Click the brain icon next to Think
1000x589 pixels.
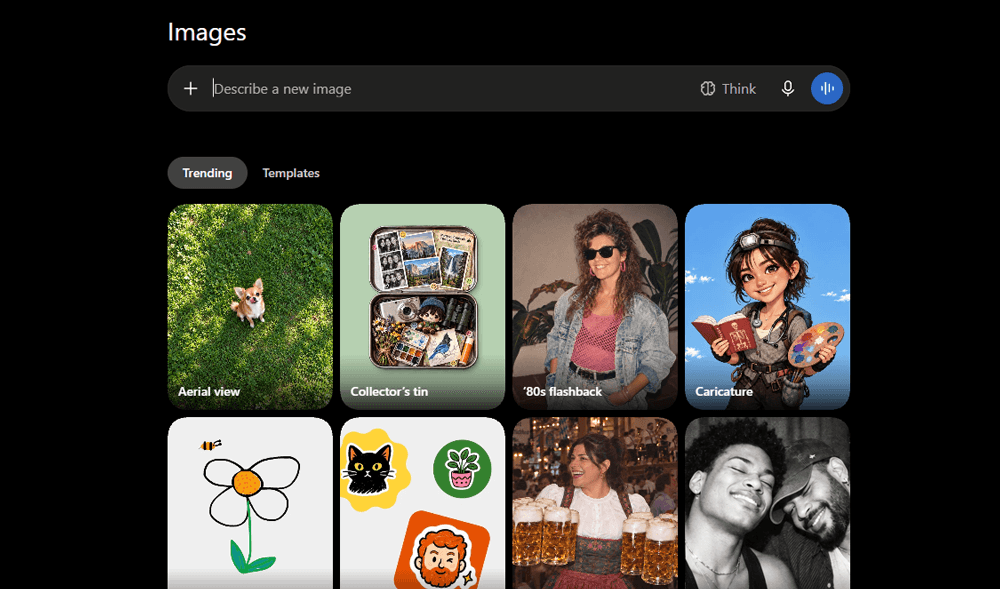[707, 89]
